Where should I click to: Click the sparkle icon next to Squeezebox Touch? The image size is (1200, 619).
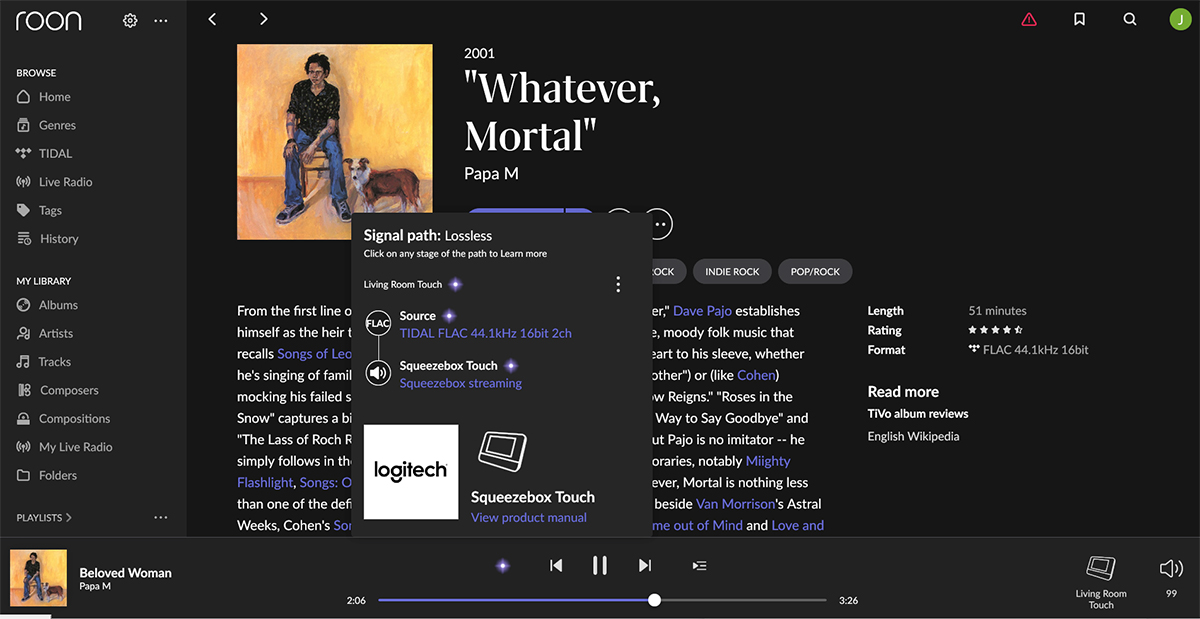(x=511, y=365)
